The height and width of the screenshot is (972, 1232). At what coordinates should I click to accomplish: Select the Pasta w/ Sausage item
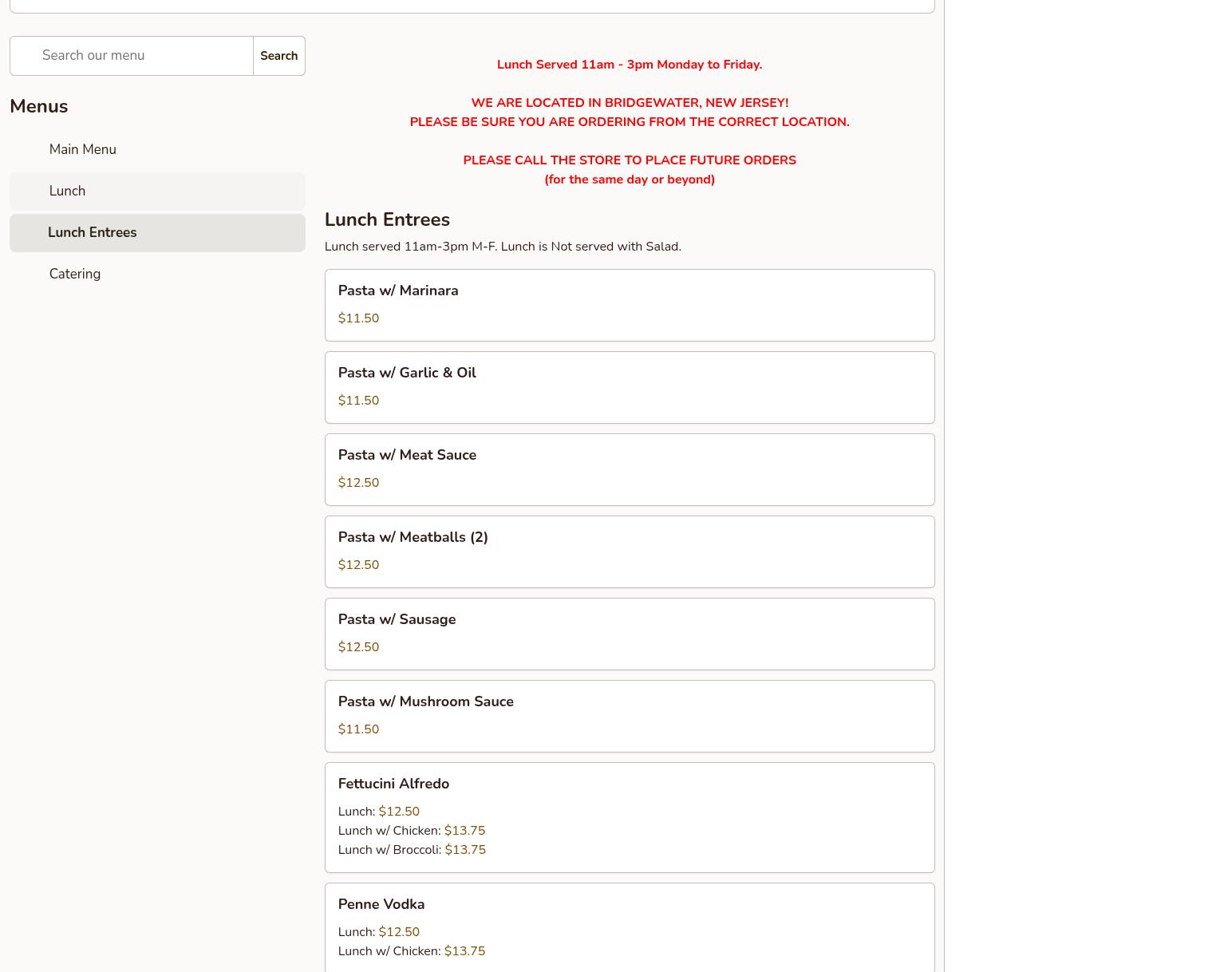[x=630, y=634]
